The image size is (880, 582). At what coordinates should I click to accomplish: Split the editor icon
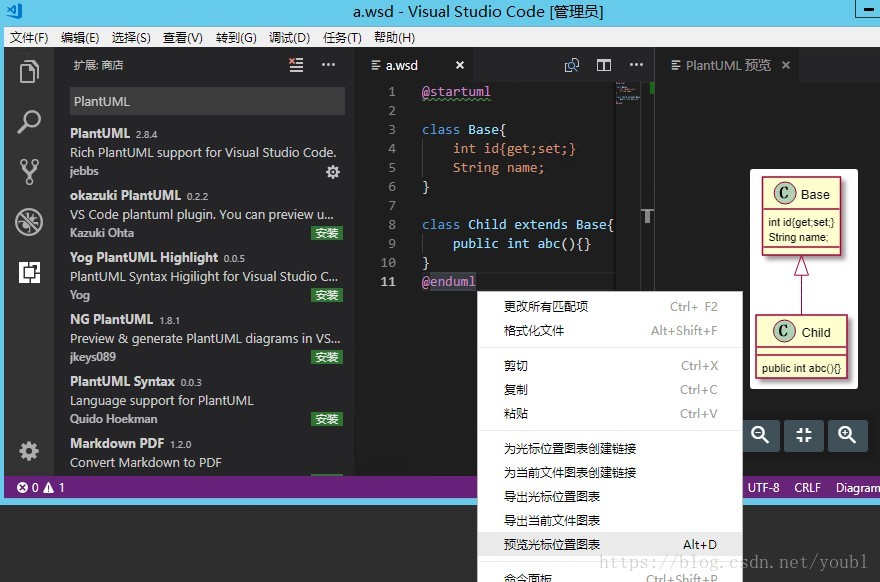[604, 66]
